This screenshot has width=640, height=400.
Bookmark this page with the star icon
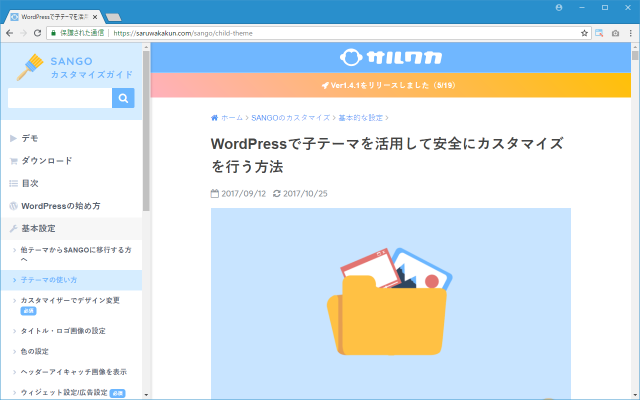(x=584, y=32)
